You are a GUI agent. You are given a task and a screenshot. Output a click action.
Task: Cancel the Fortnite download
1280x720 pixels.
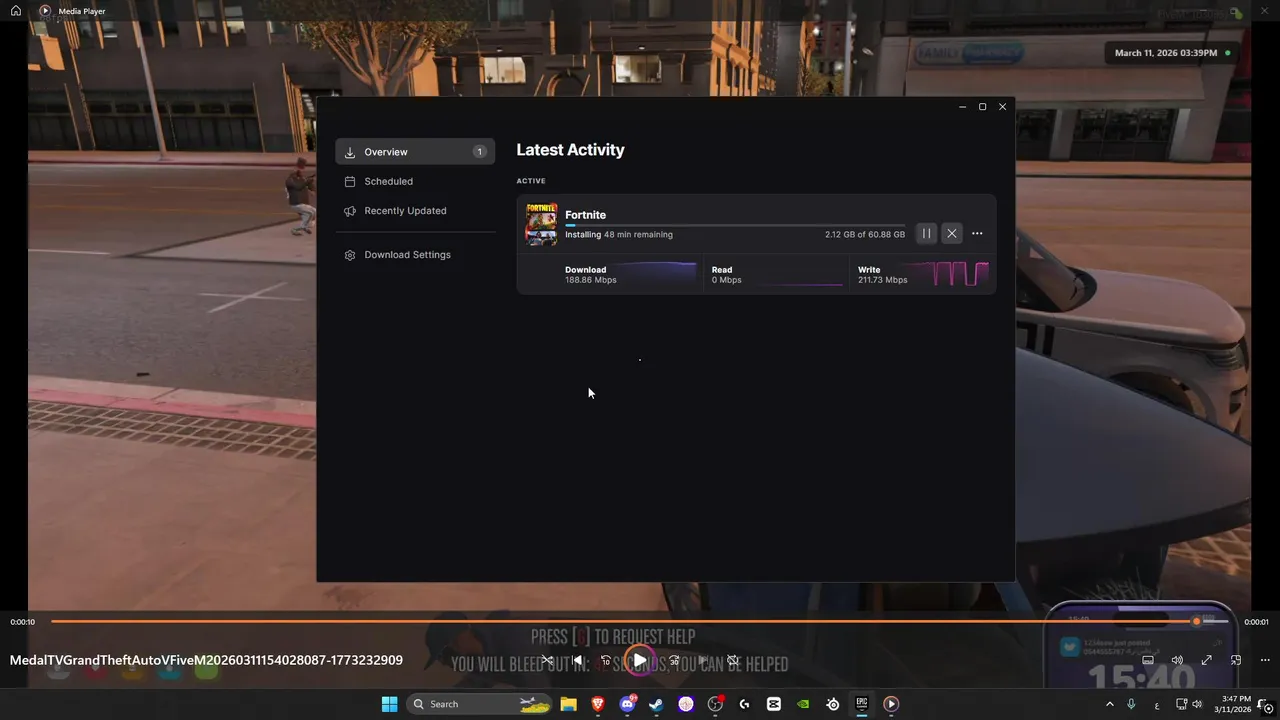click(952, 233)
